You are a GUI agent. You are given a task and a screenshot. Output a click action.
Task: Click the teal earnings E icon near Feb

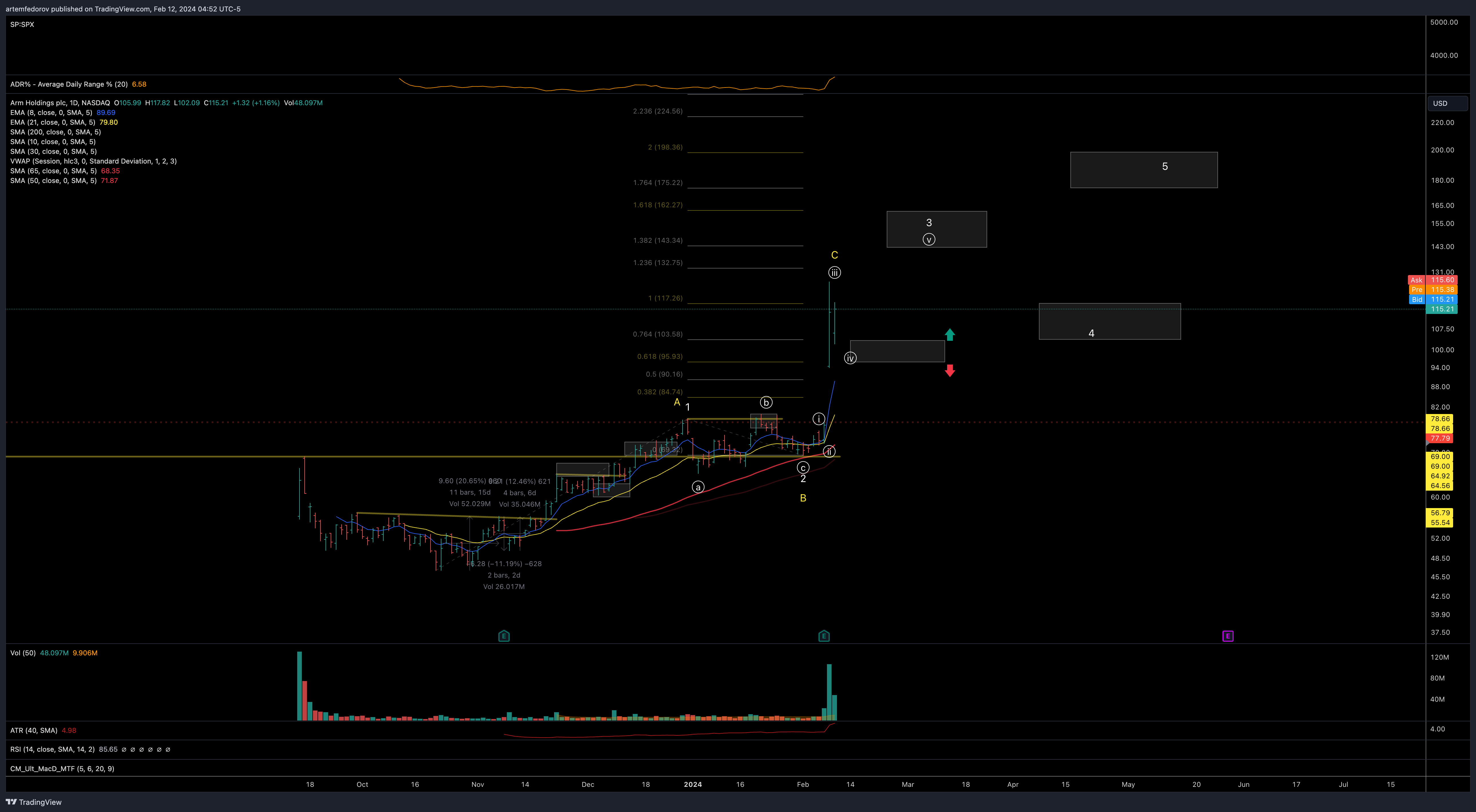824,636
